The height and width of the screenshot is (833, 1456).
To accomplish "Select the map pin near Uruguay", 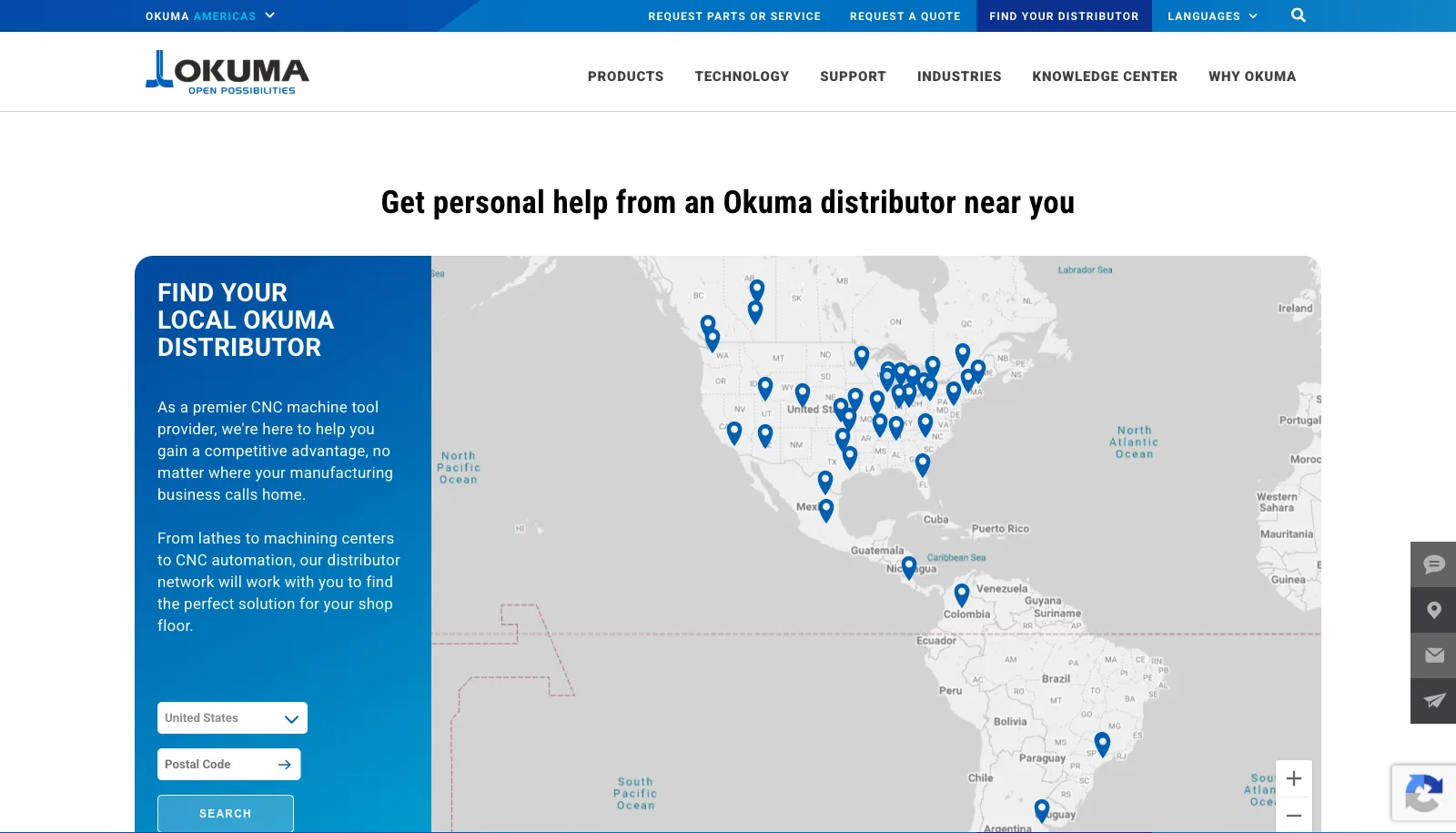I will click(1042, 810).
